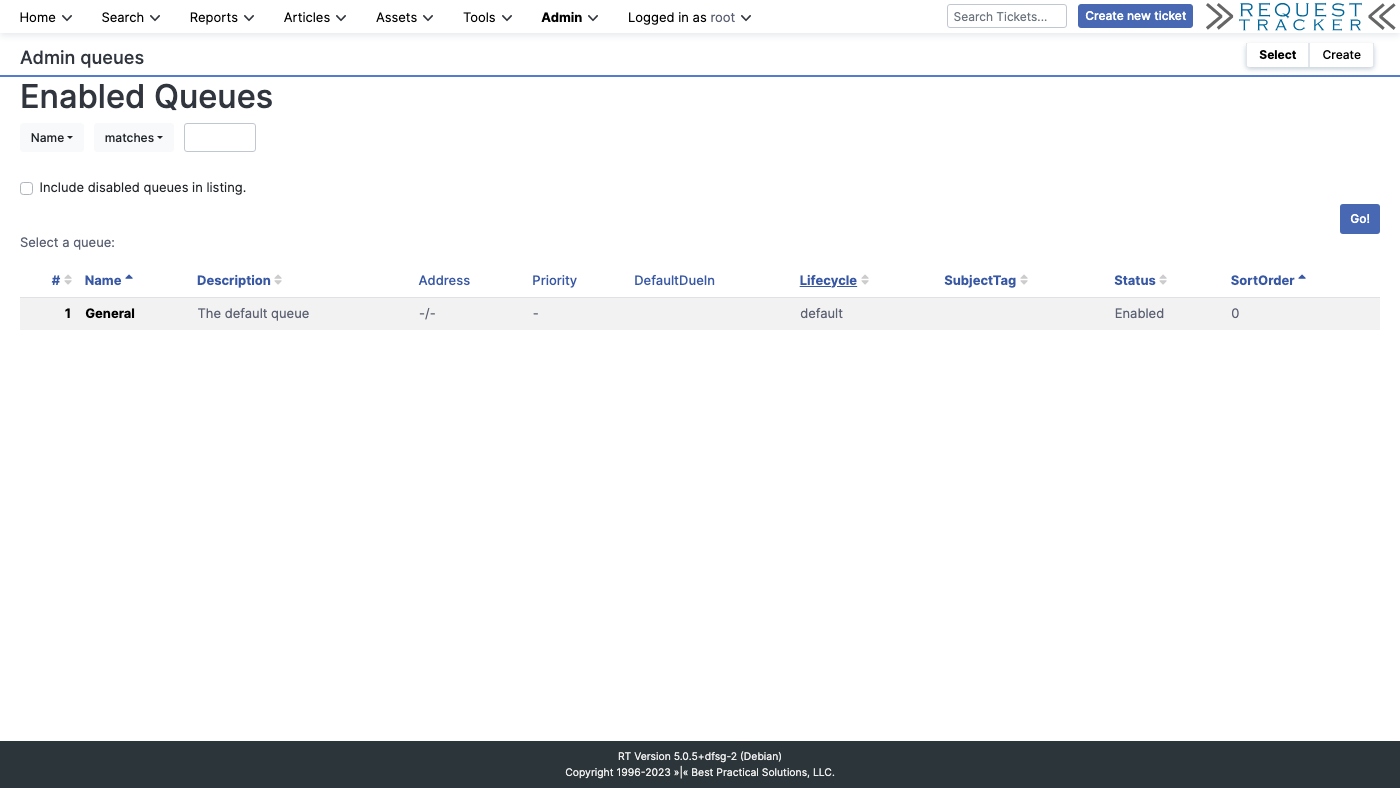Focus the Search Tickets input field
This screenshot has width=1400, height=788.
click(1007, 16)
